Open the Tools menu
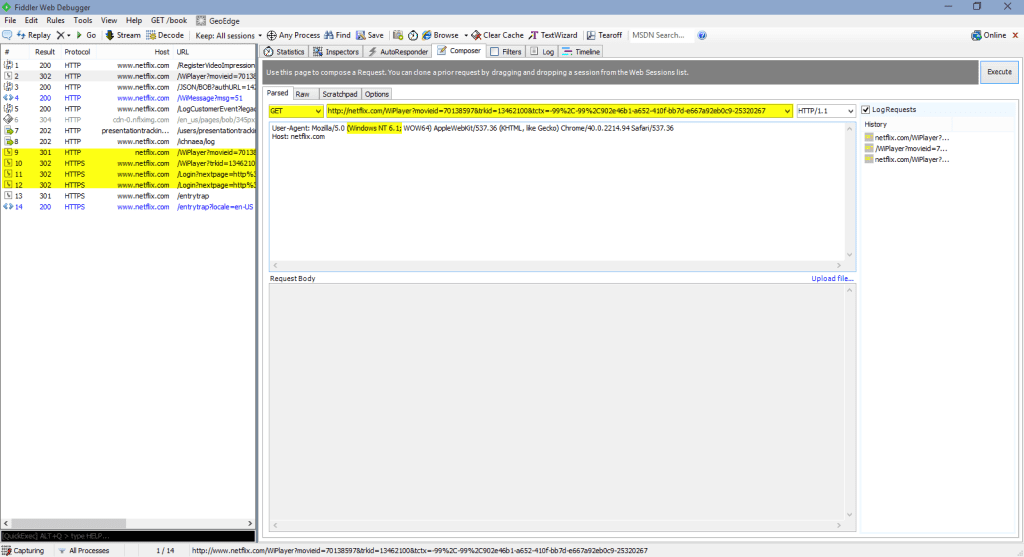The height and width of the screenshot is (557, 1024). (x=83, y=20)
